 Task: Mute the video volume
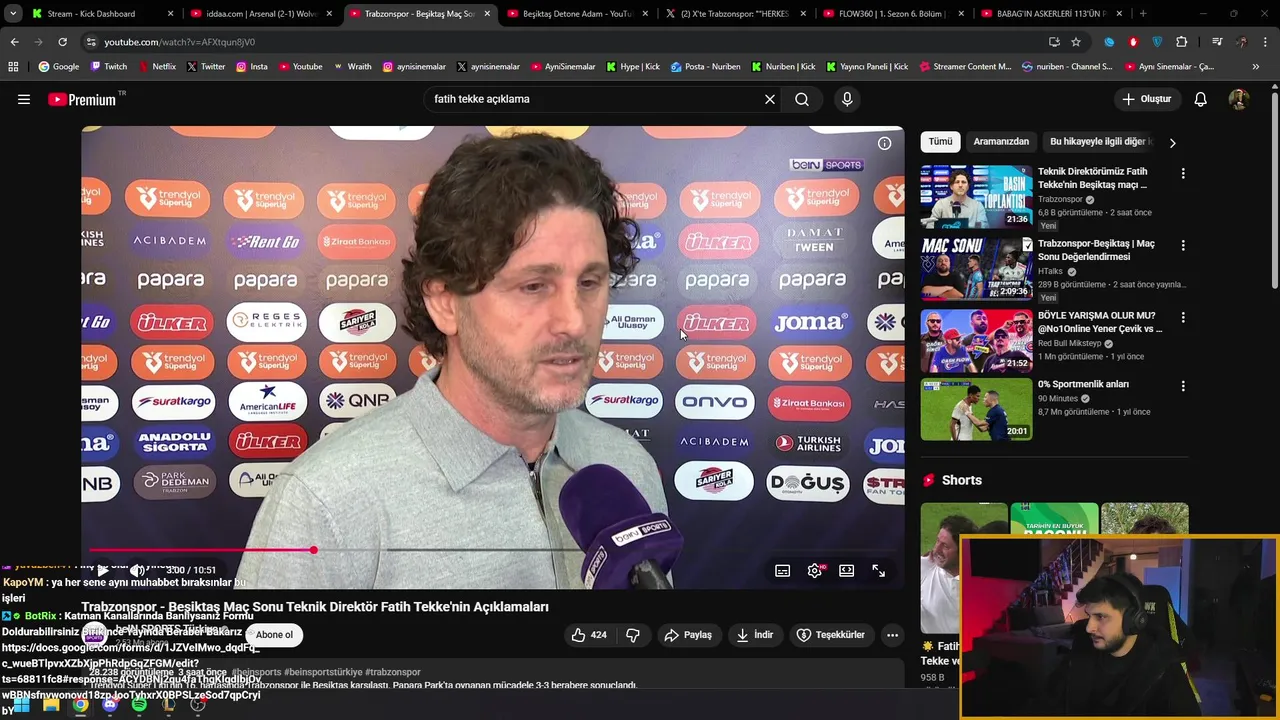(x=138, y=570)
